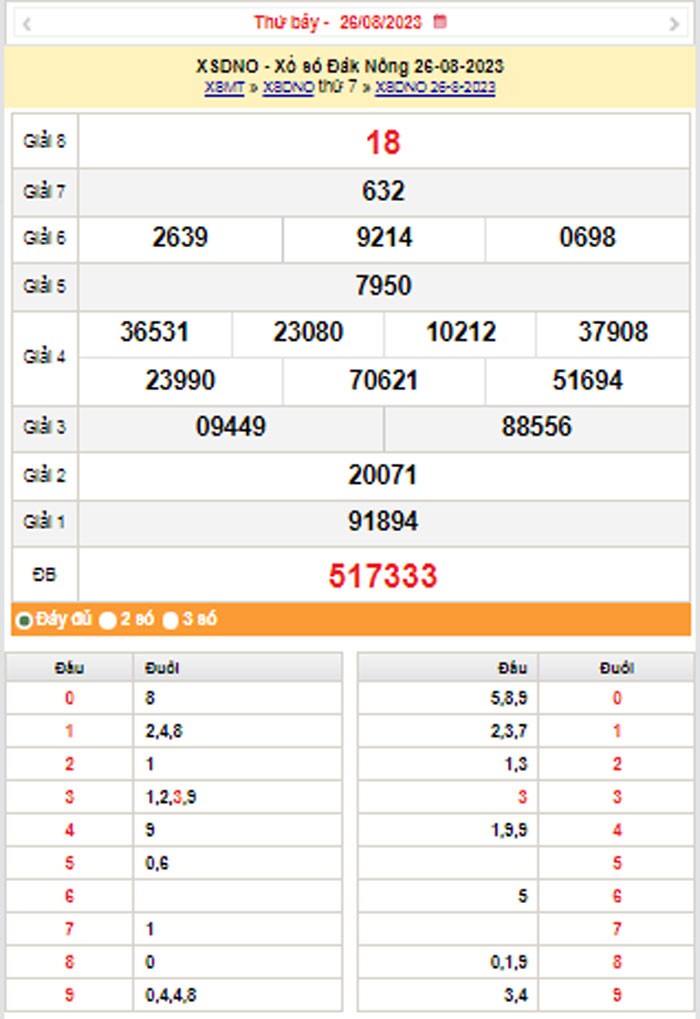Click the Giải 4 number 70621

tap(384, 380)
